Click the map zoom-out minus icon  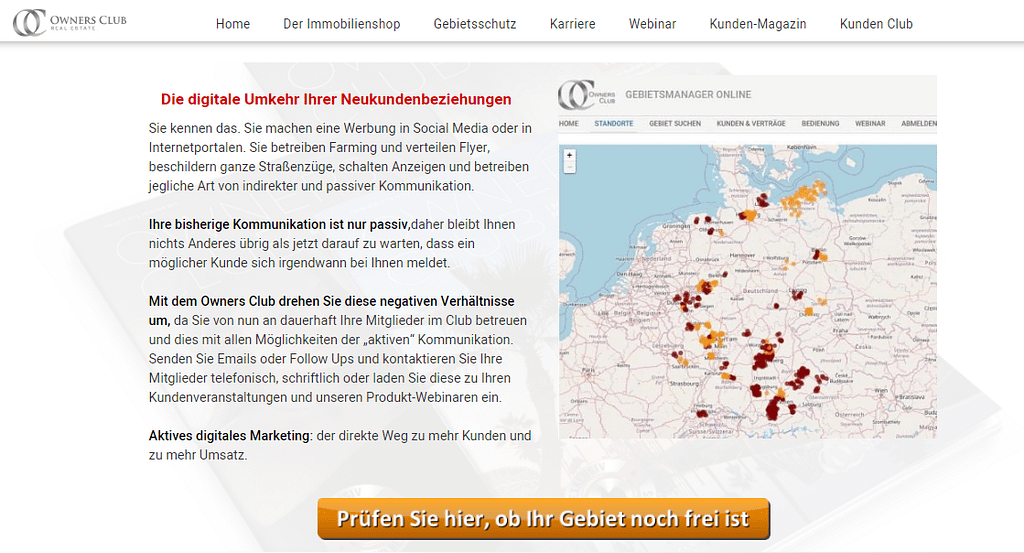tap(569, 167)
